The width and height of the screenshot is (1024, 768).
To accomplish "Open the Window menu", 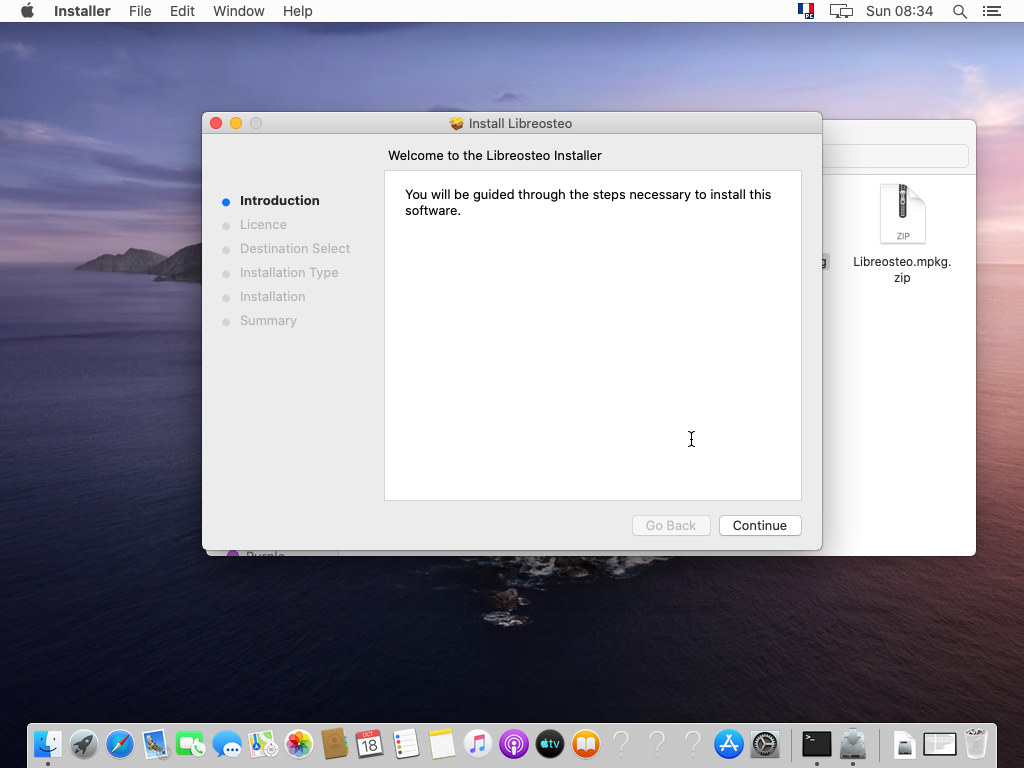I will click(238, 11).
